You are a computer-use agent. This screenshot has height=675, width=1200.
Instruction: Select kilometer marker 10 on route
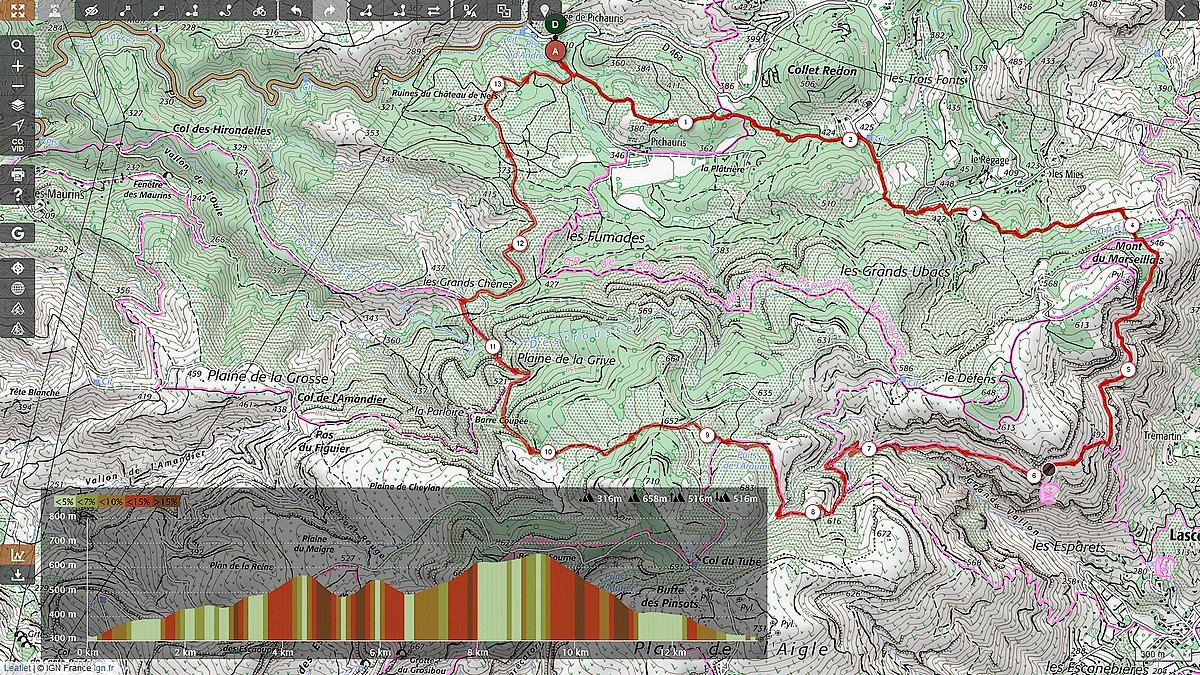coord(547,452)
